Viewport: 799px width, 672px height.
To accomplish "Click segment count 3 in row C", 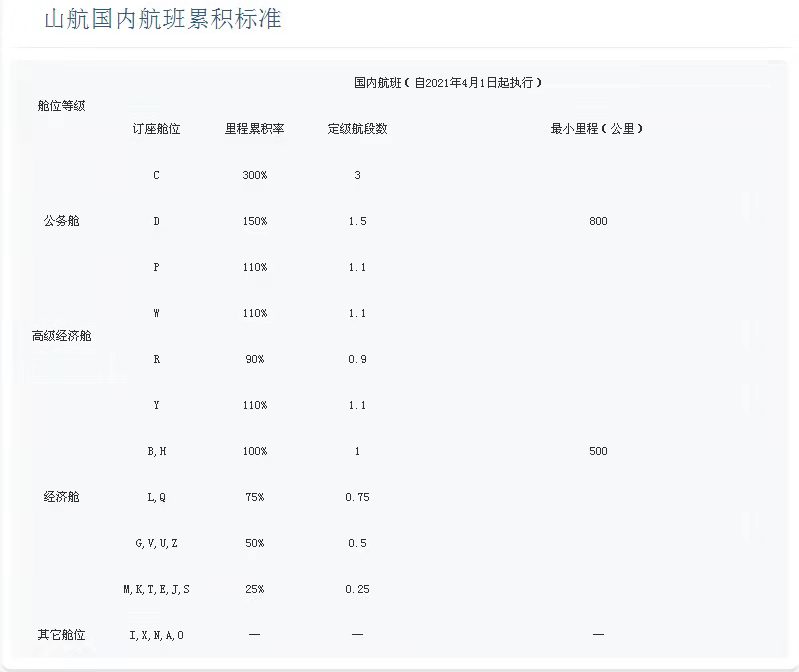I will [x=357, y=175].
